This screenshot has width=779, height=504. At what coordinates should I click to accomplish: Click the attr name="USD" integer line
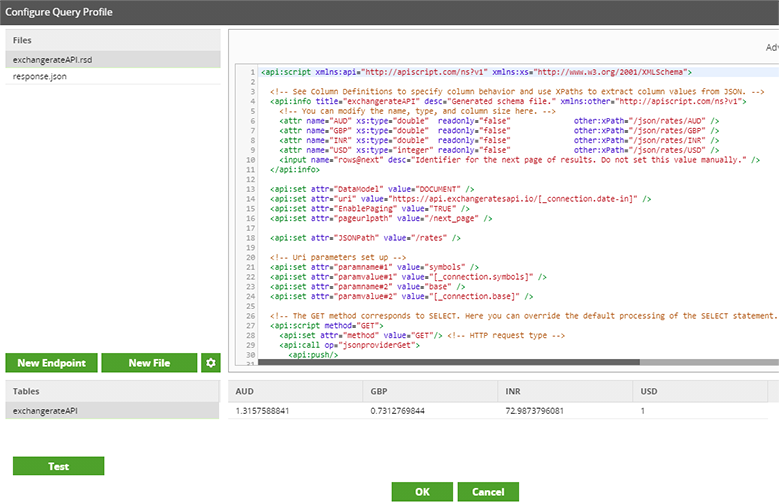coord(499,150)
